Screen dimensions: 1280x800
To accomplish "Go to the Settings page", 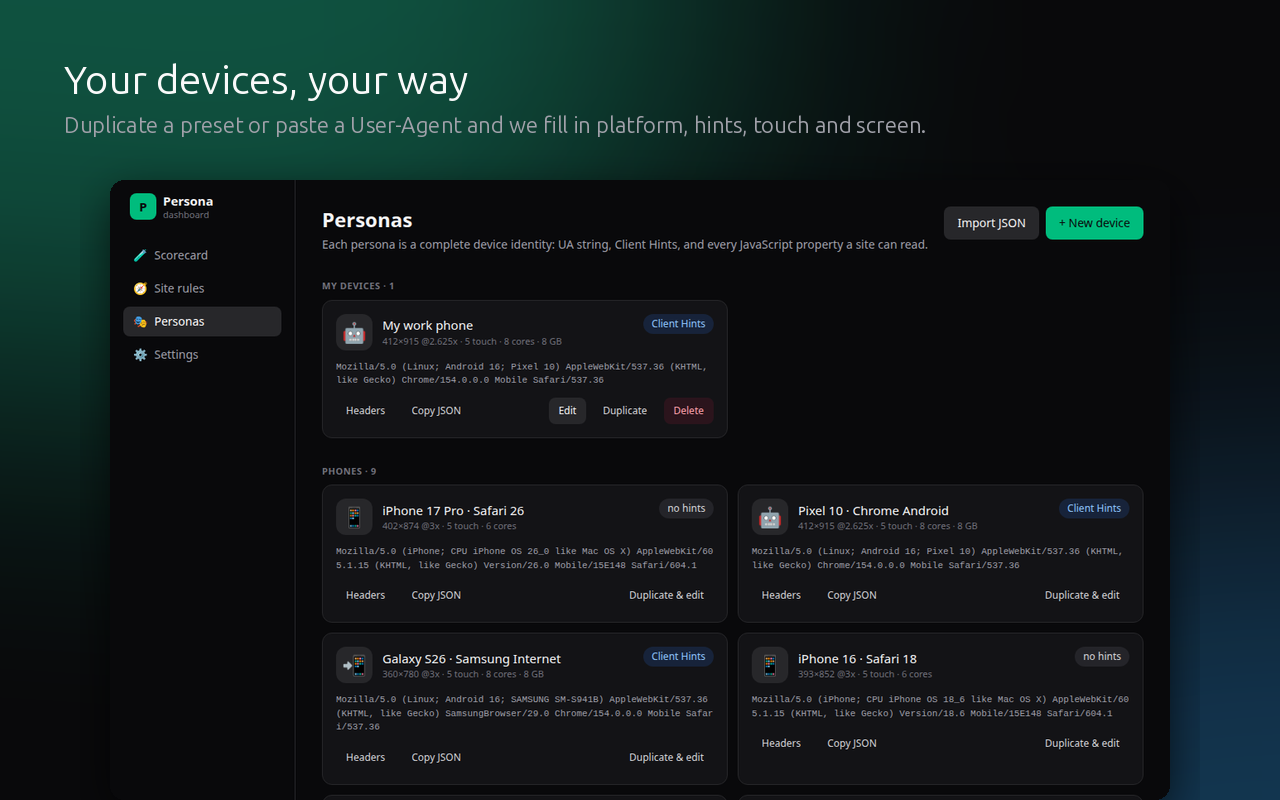I will (x=202, y=354).
